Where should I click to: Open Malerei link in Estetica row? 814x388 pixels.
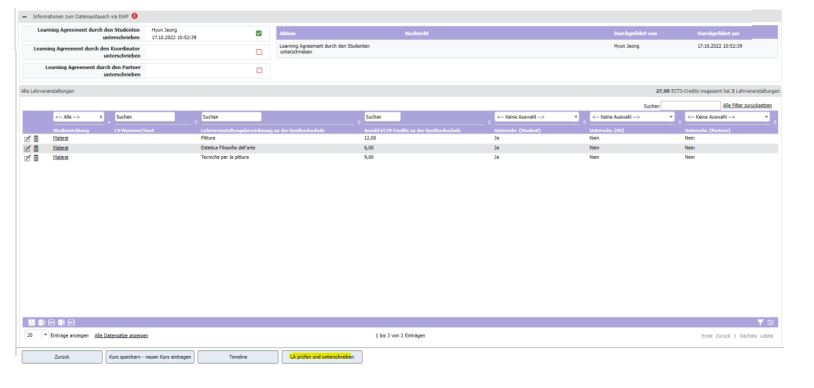(x=60, y=148)
